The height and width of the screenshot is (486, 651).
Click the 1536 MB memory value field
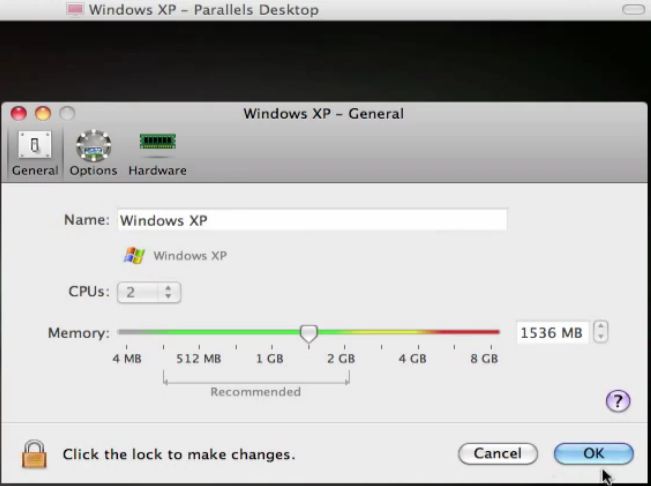pyautogui.click(x=552, y=332)
